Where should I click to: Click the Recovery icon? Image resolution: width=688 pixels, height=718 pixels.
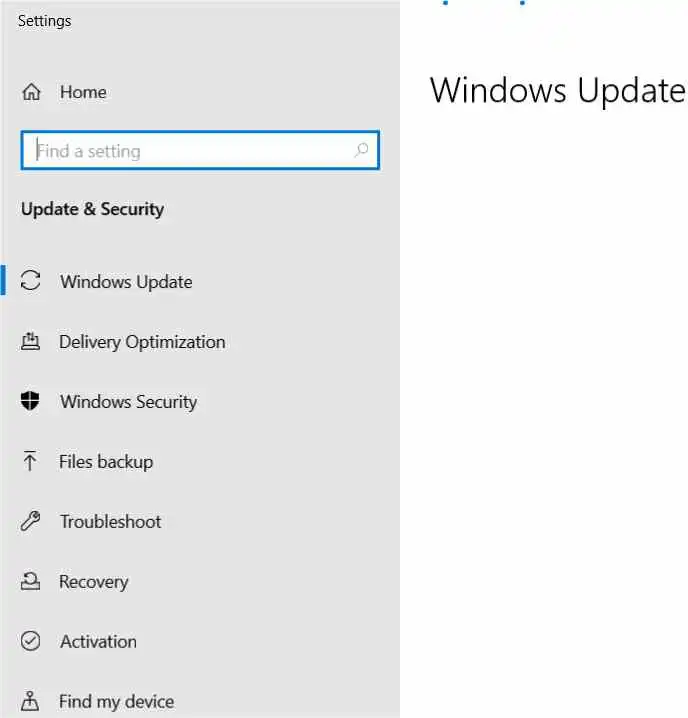[30, 581]
